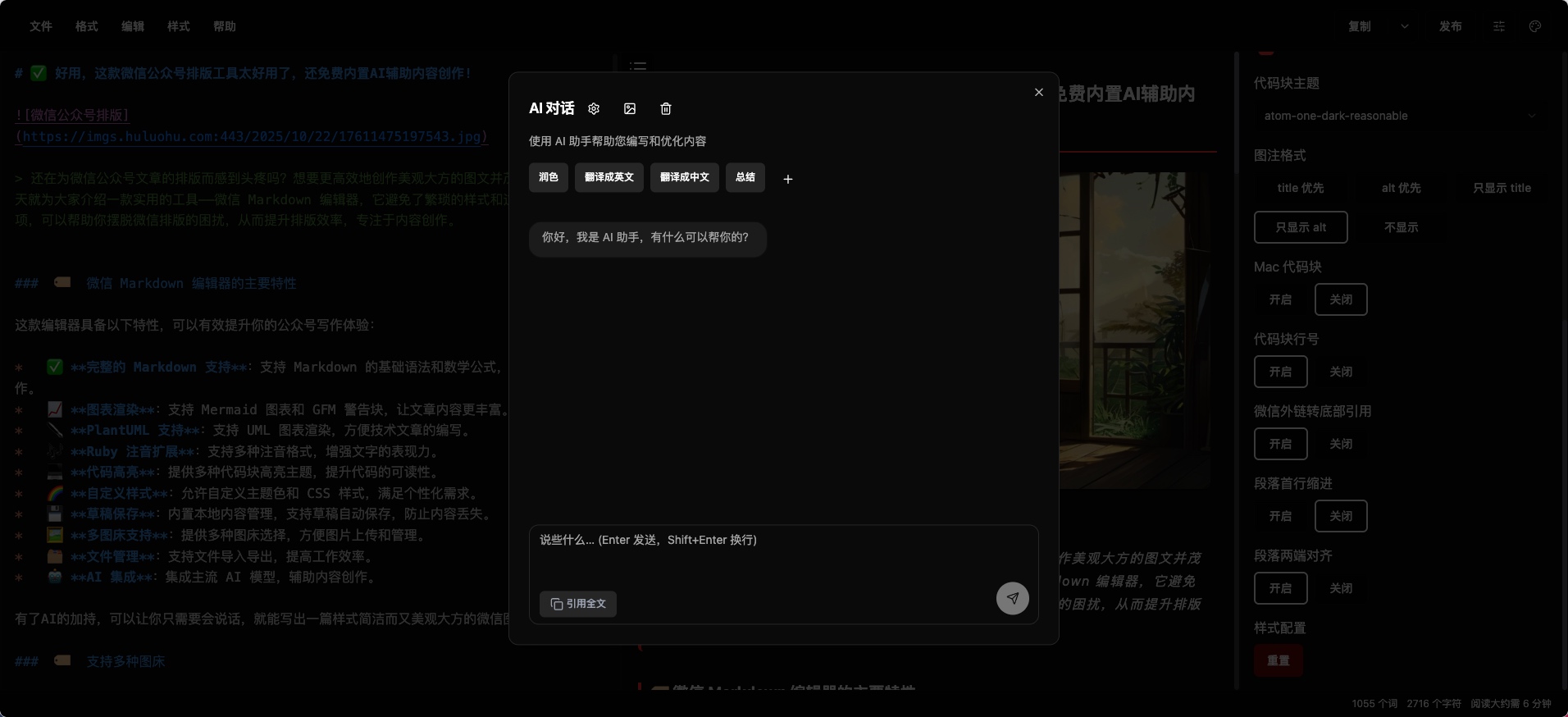Select 只显示 alt caption option
The image size is (1568, 717).
click(1301, 227)
